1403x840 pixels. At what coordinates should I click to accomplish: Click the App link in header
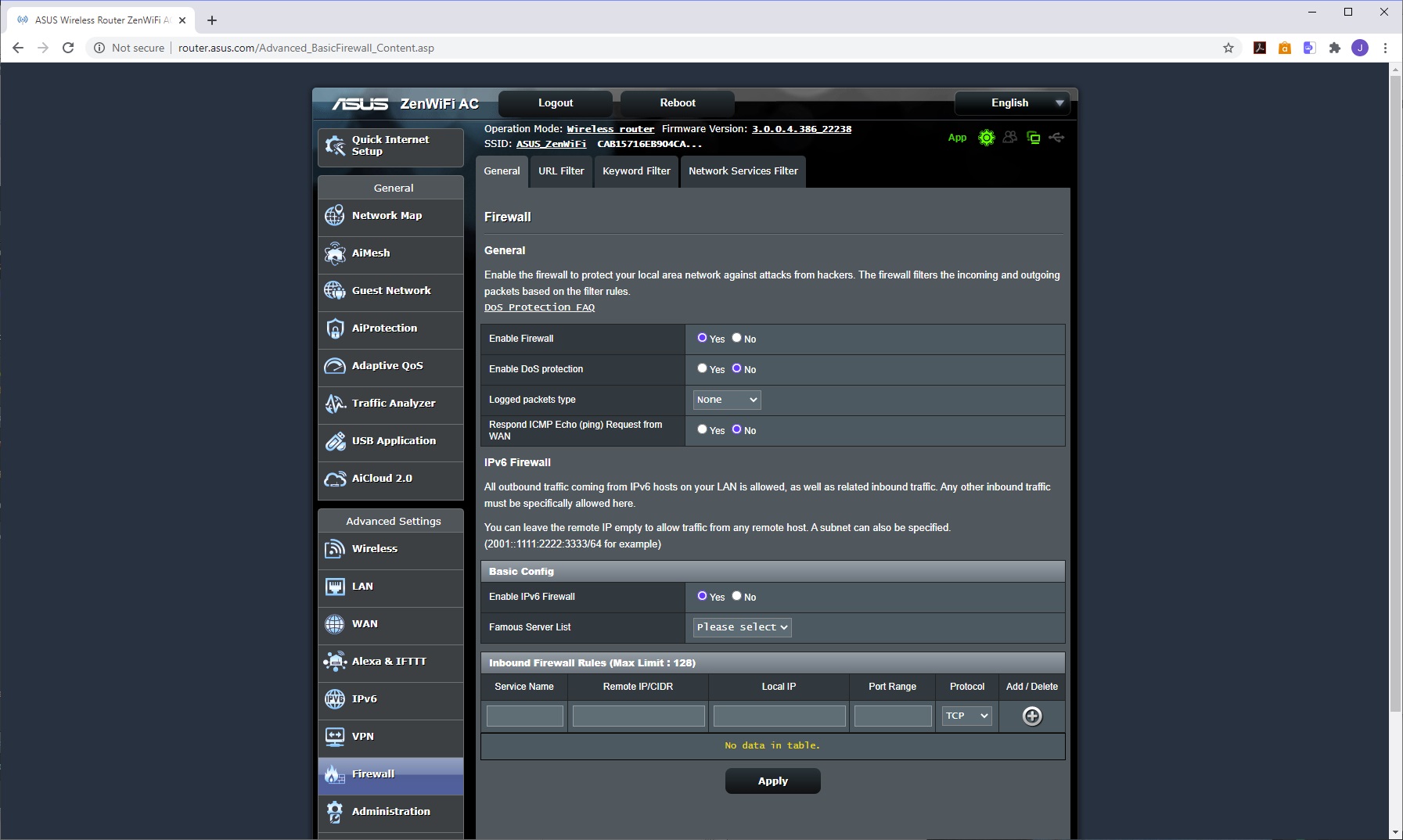click(x=957, y=138)
